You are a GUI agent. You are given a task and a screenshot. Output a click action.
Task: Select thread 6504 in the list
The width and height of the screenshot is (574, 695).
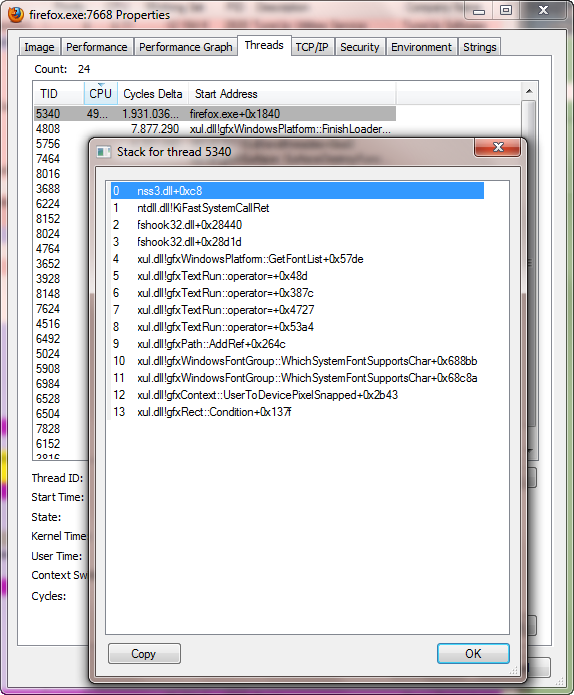click(48, 414)
